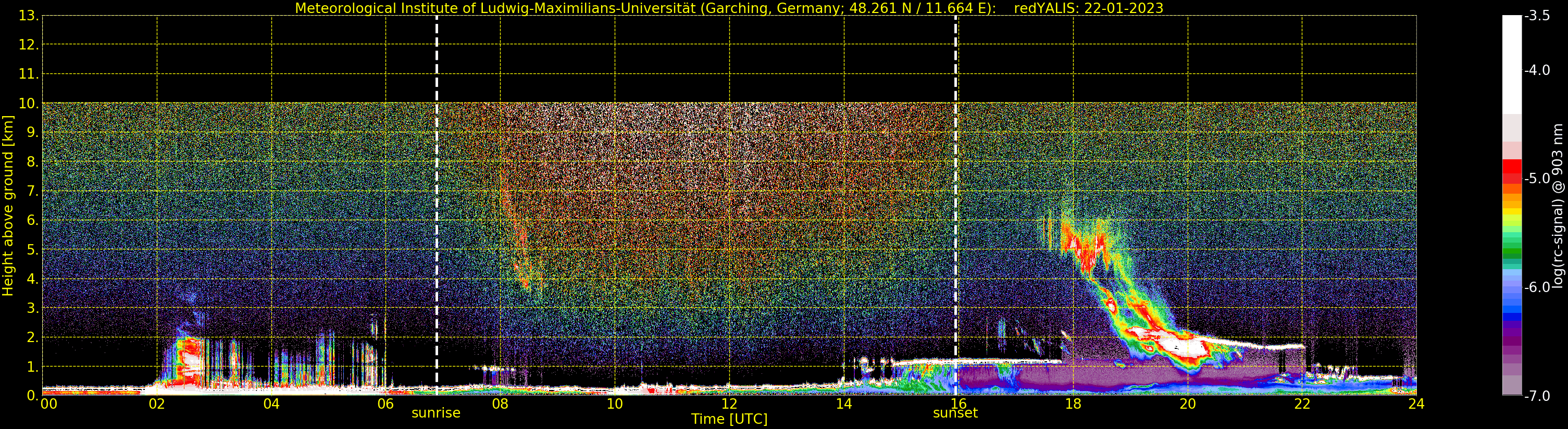Click the '0.' height axis tick label
Image resolution: width=1568 pixels, height=429 pixels.
point(32,396)
